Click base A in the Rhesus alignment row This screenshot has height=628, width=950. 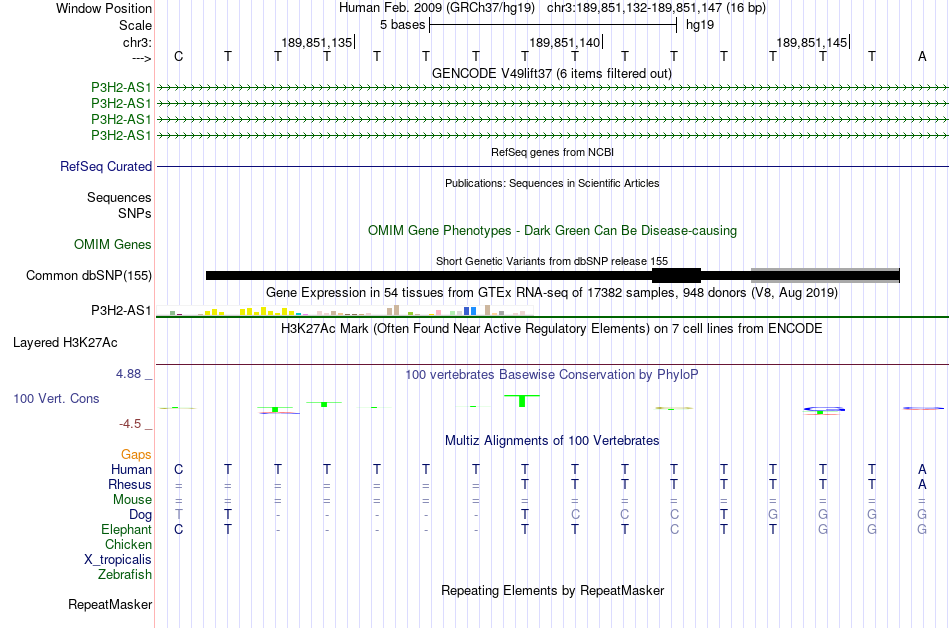pyautogui.click(x=922, y=484)
